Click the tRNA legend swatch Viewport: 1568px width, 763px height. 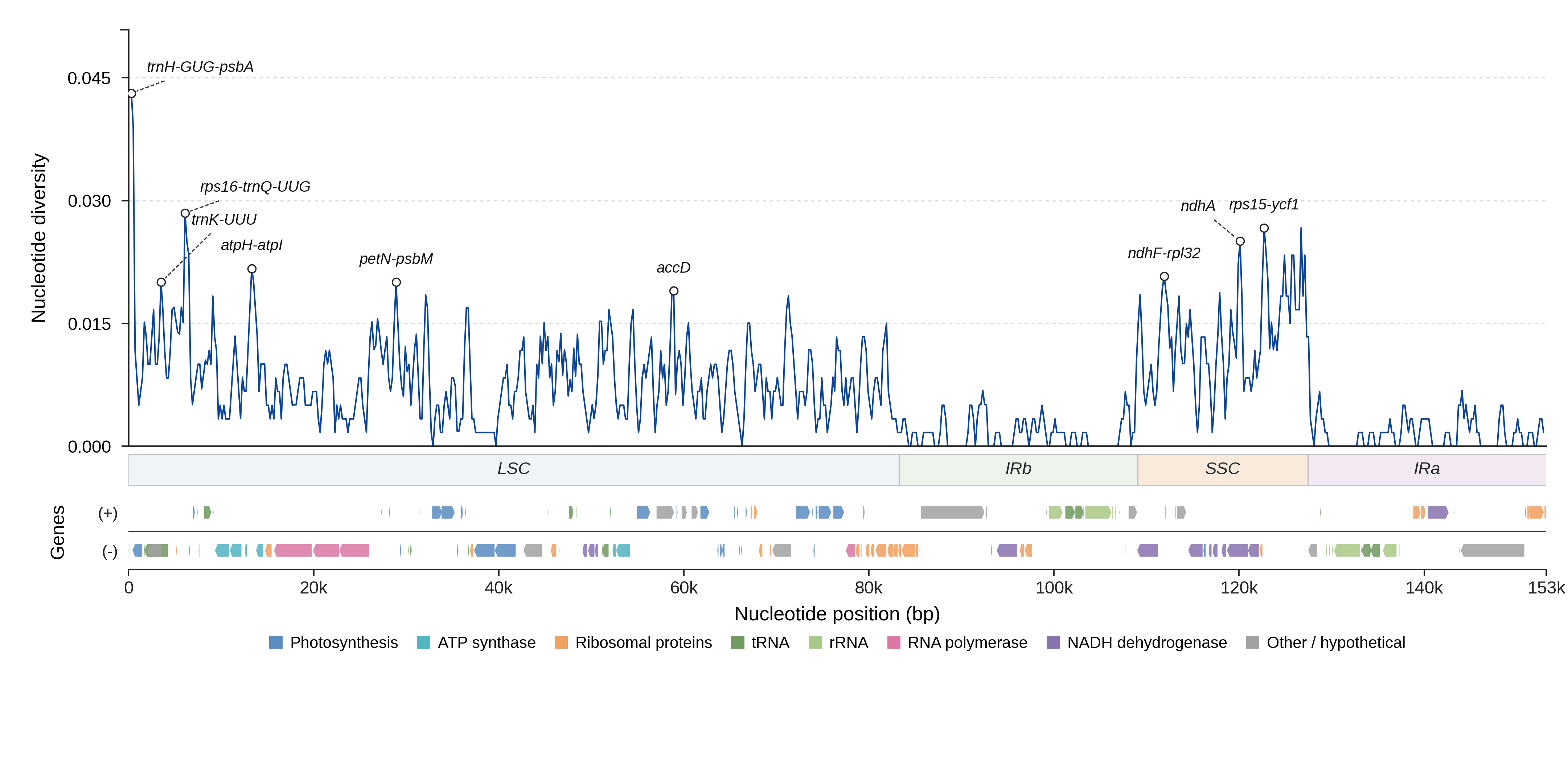[738, 642]
